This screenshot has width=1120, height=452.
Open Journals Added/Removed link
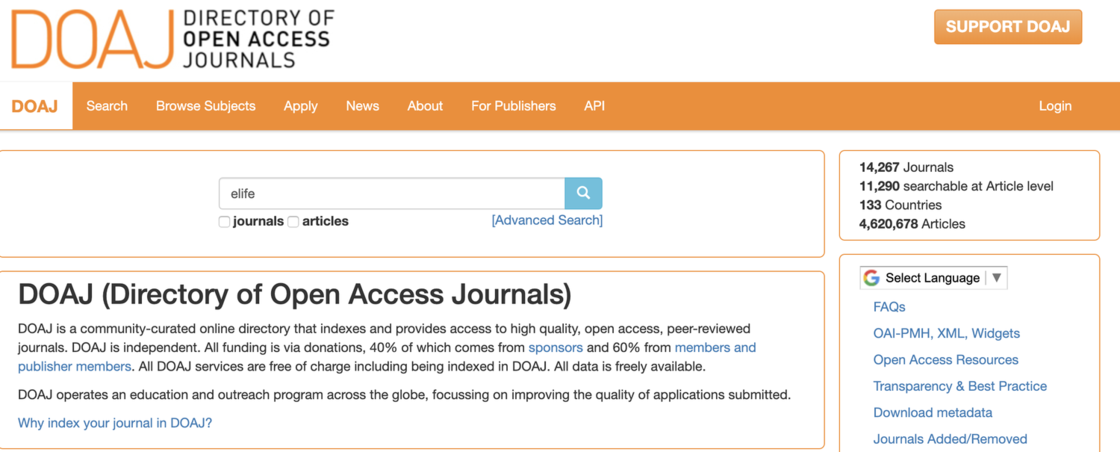click(950, 439)
